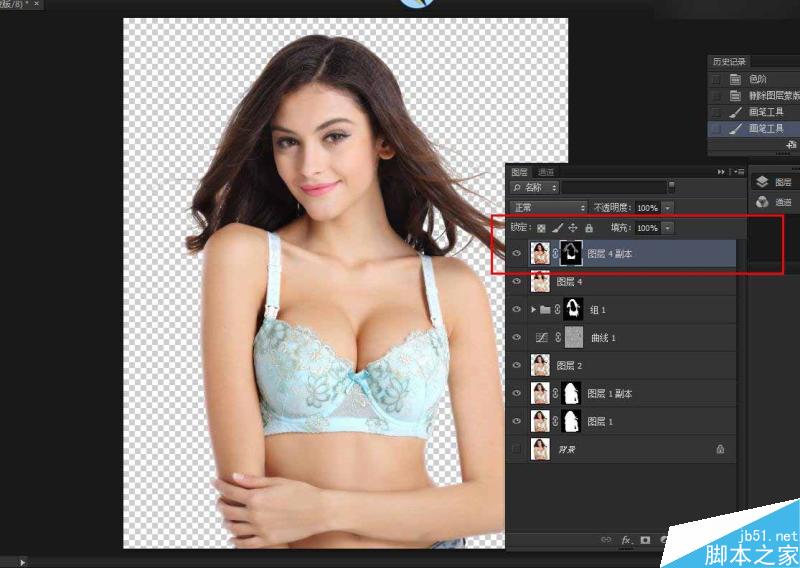Click the lock icon on 背景 layer

[x=720, y=449]
